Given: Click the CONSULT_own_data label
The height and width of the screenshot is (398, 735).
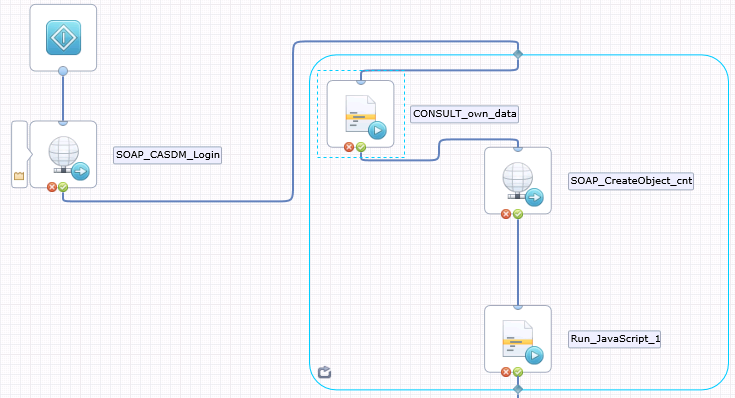Looking at the screenshot, I should (x=465, y=114).
